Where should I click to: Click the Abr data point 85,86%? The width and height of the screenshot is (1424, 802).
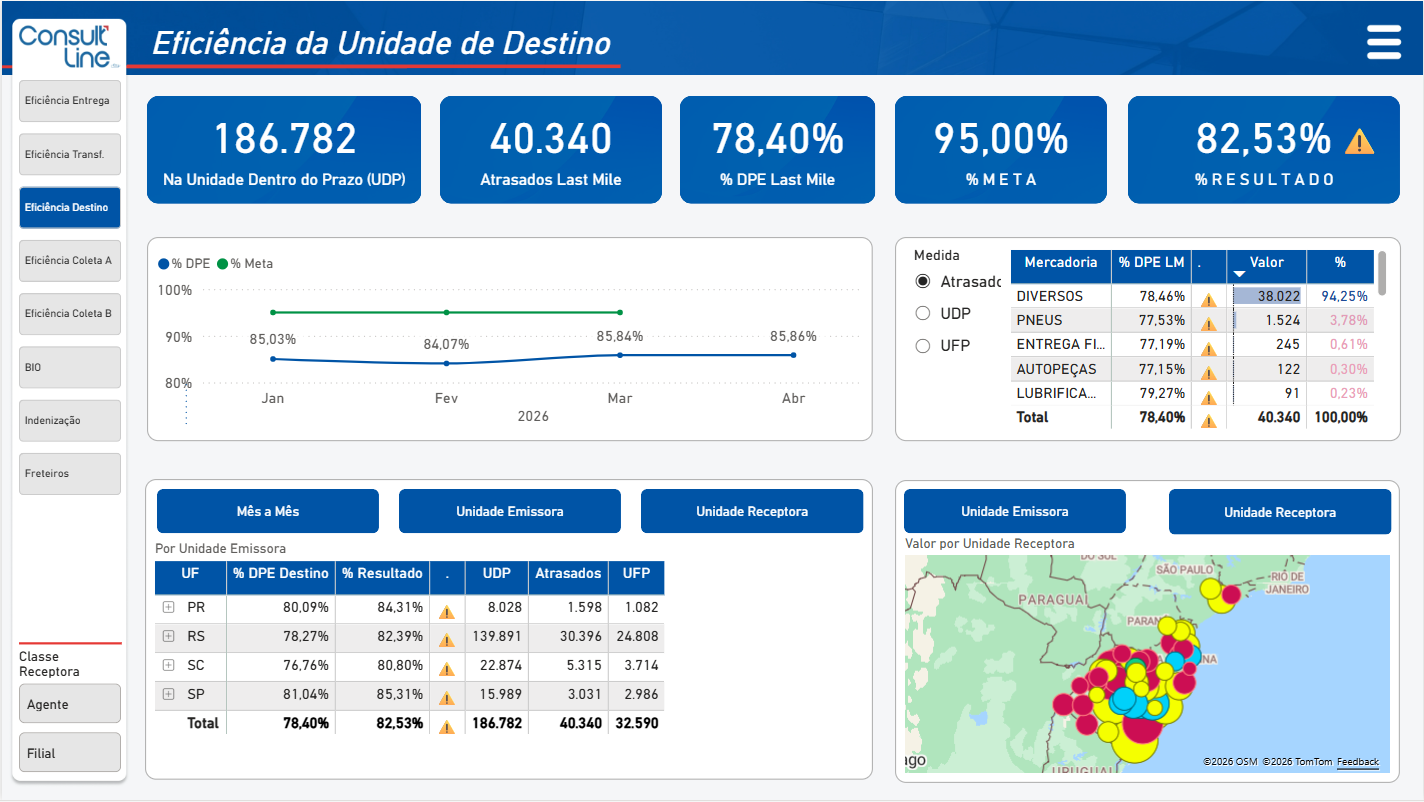click(794, 354)
